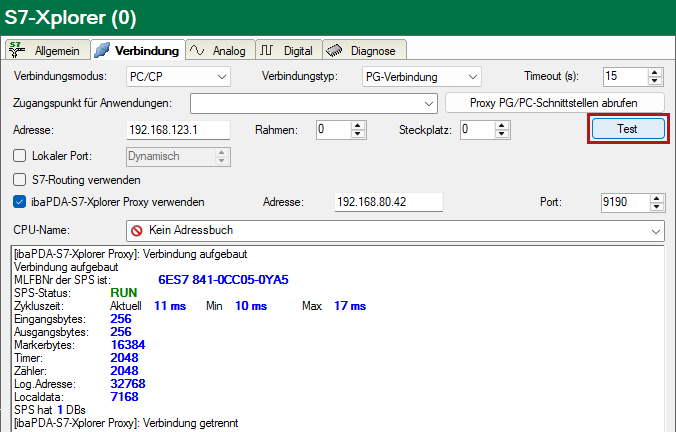Screen dimensions: 676x432
Task: Click MLFBNr value 6ES7 841-0CC05-0YA5
Action: pos(223,280)
